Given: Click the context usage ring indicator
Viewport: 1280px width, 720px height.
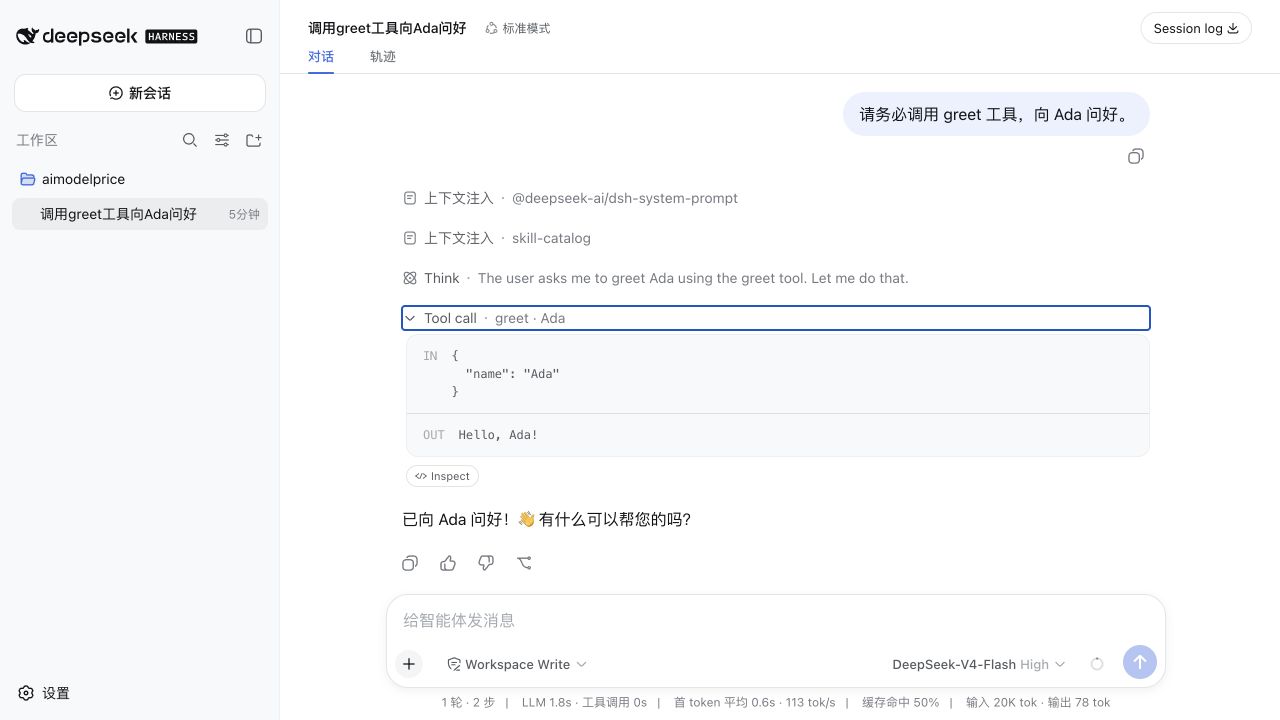Looking at the screenshot, I should [x=1097, y=664].
